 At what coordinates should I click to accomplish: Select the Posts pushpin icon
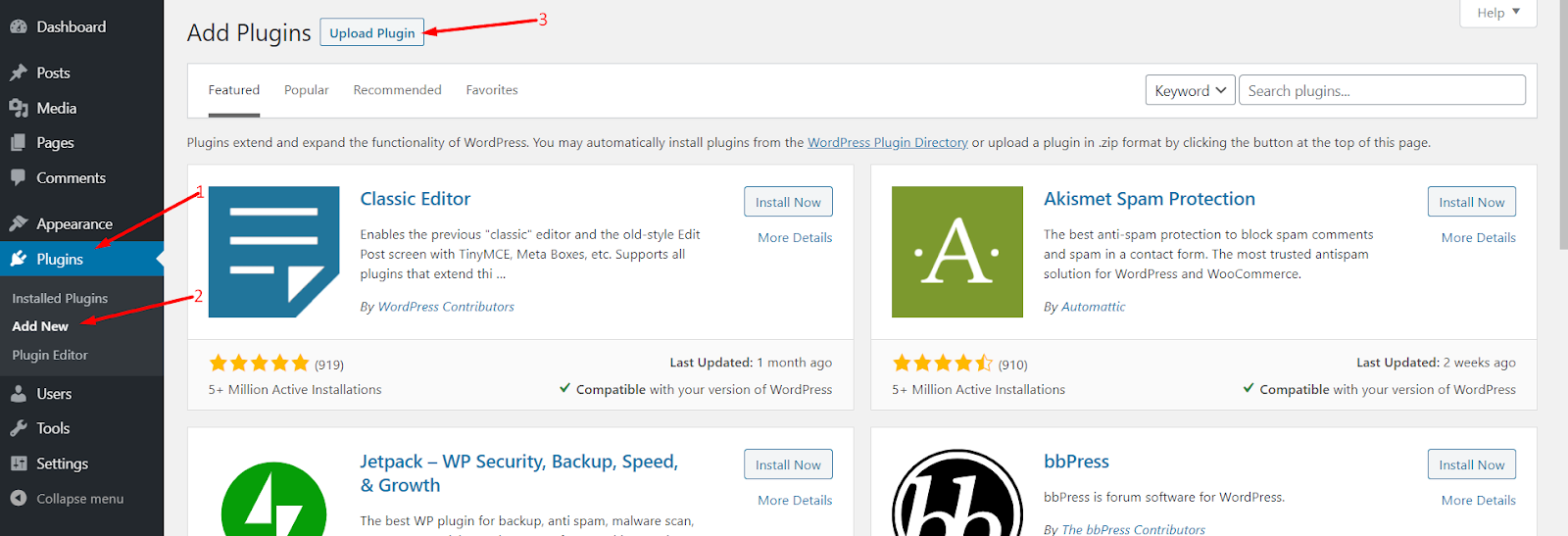18,73
